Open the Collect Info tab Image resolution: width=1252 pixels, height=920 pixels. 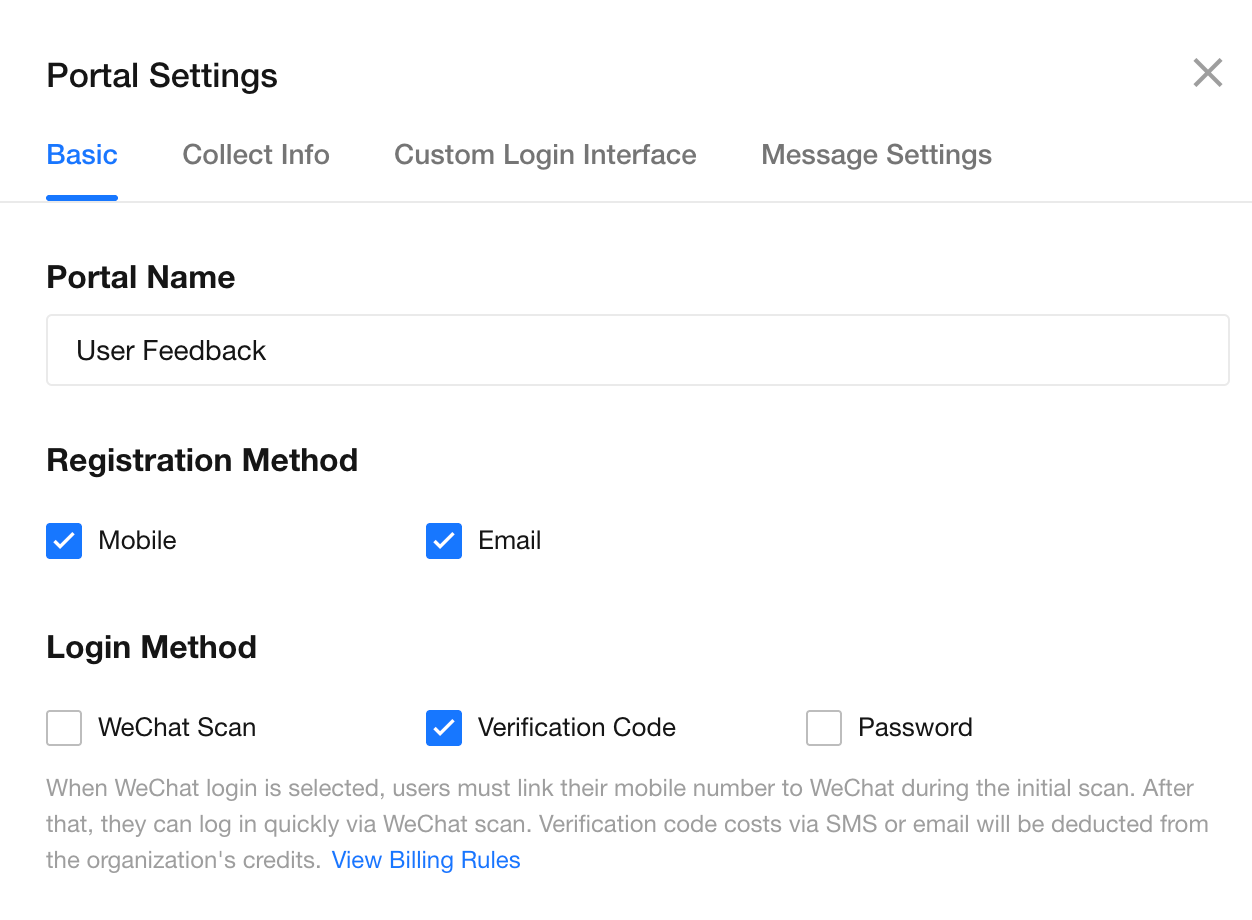tap(256, 155)
